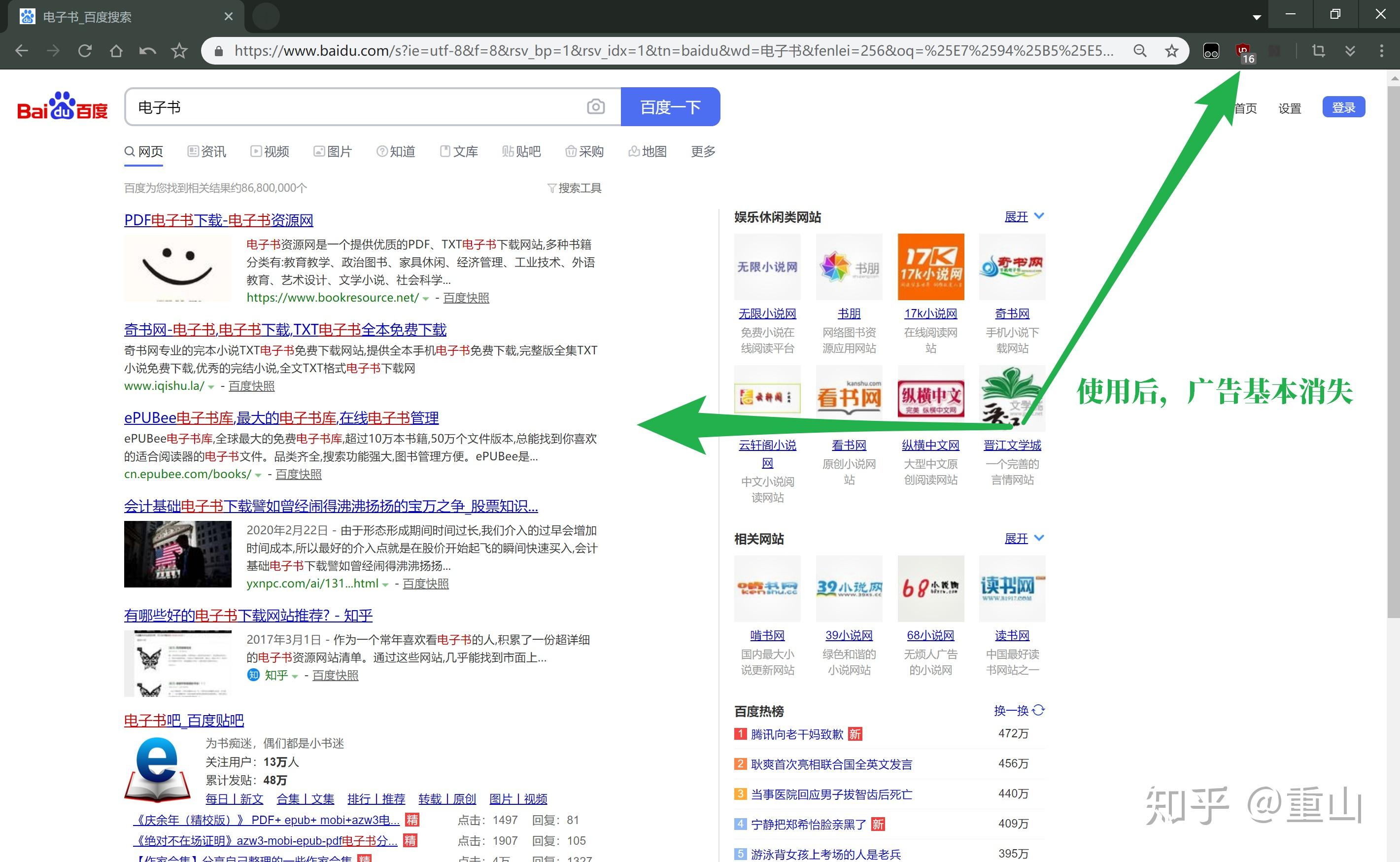Open the Tampermonkey-style extension icon

click(1211, 51)
